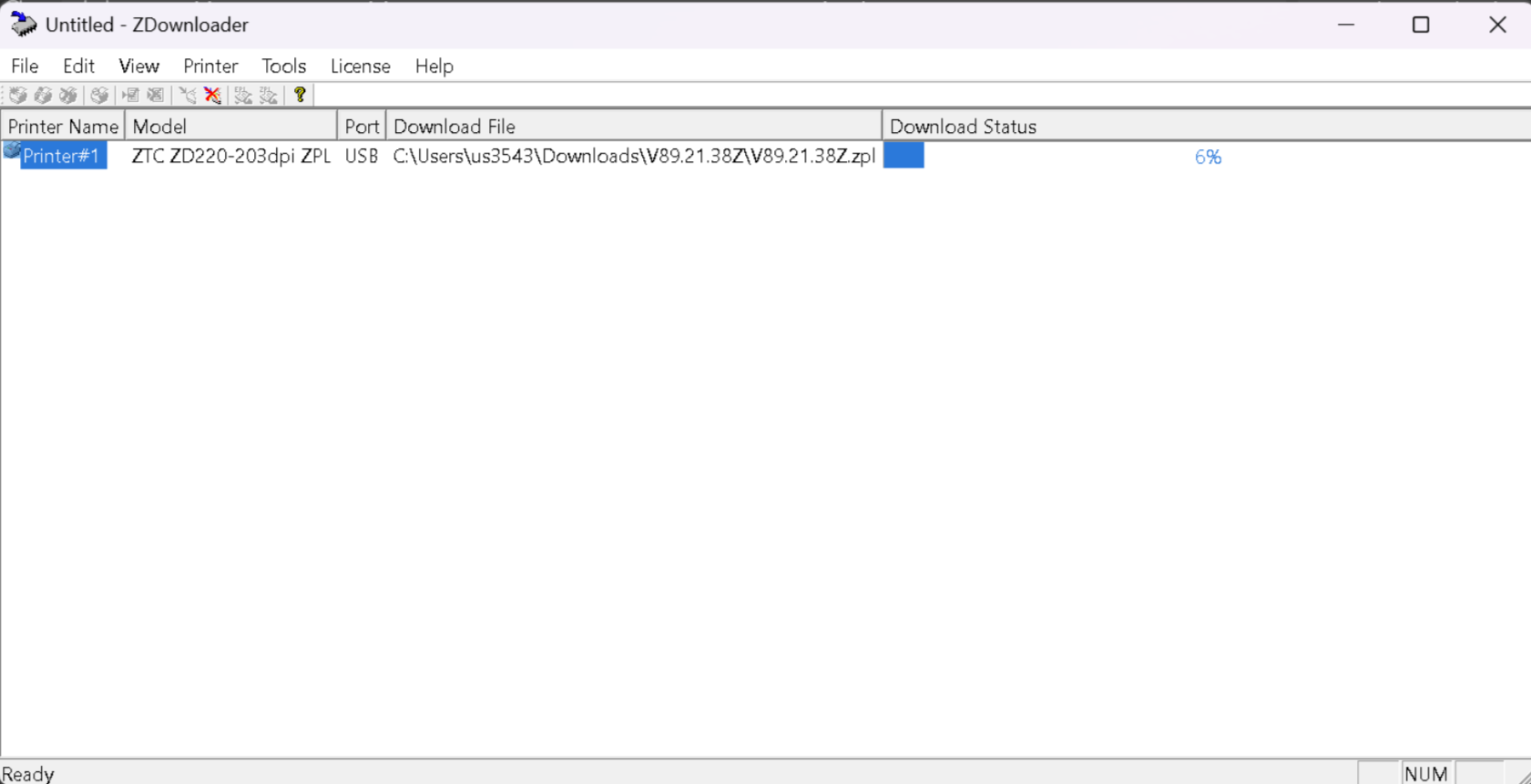Click the start download arrow icon
Image resolution: width=1531 pixels, height=784 pixels.
point(187,95)
